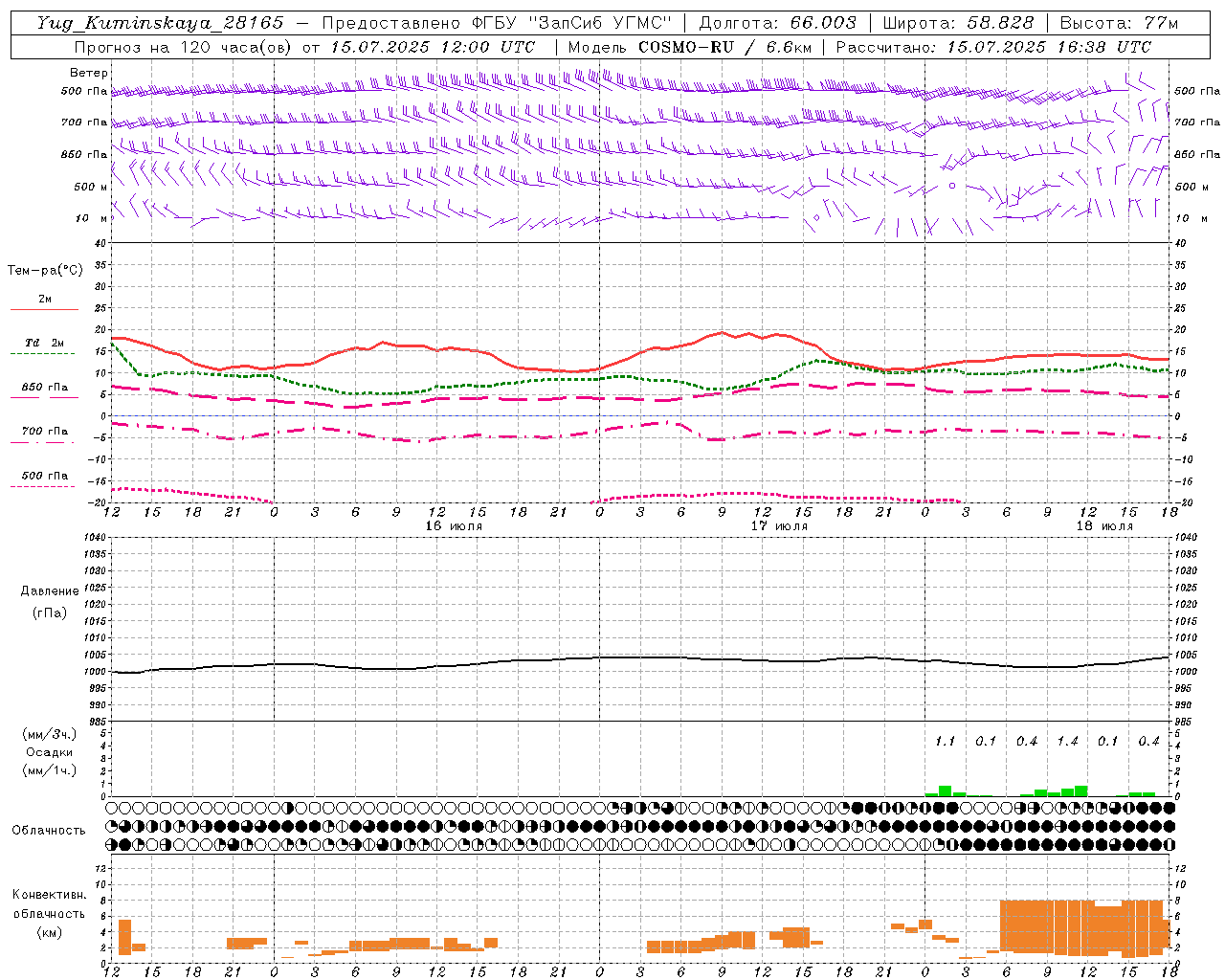Screen dimensions: 1225x980
Task: Click the "18 июля" date label
Action: pos(1104,526)
